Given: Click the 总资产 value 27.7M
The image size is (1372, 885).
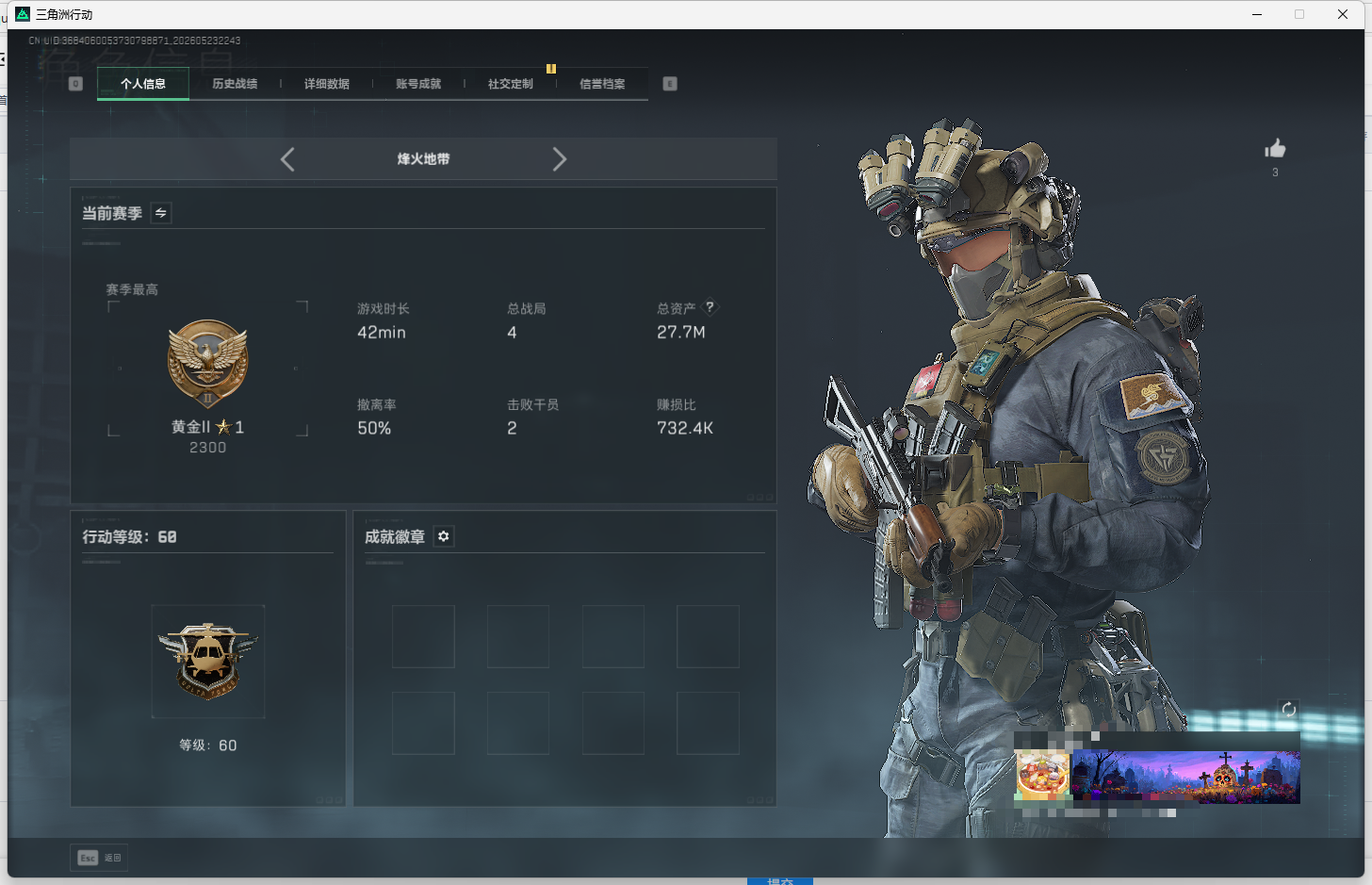Looking at the screenshot, I should click(681, 333).
